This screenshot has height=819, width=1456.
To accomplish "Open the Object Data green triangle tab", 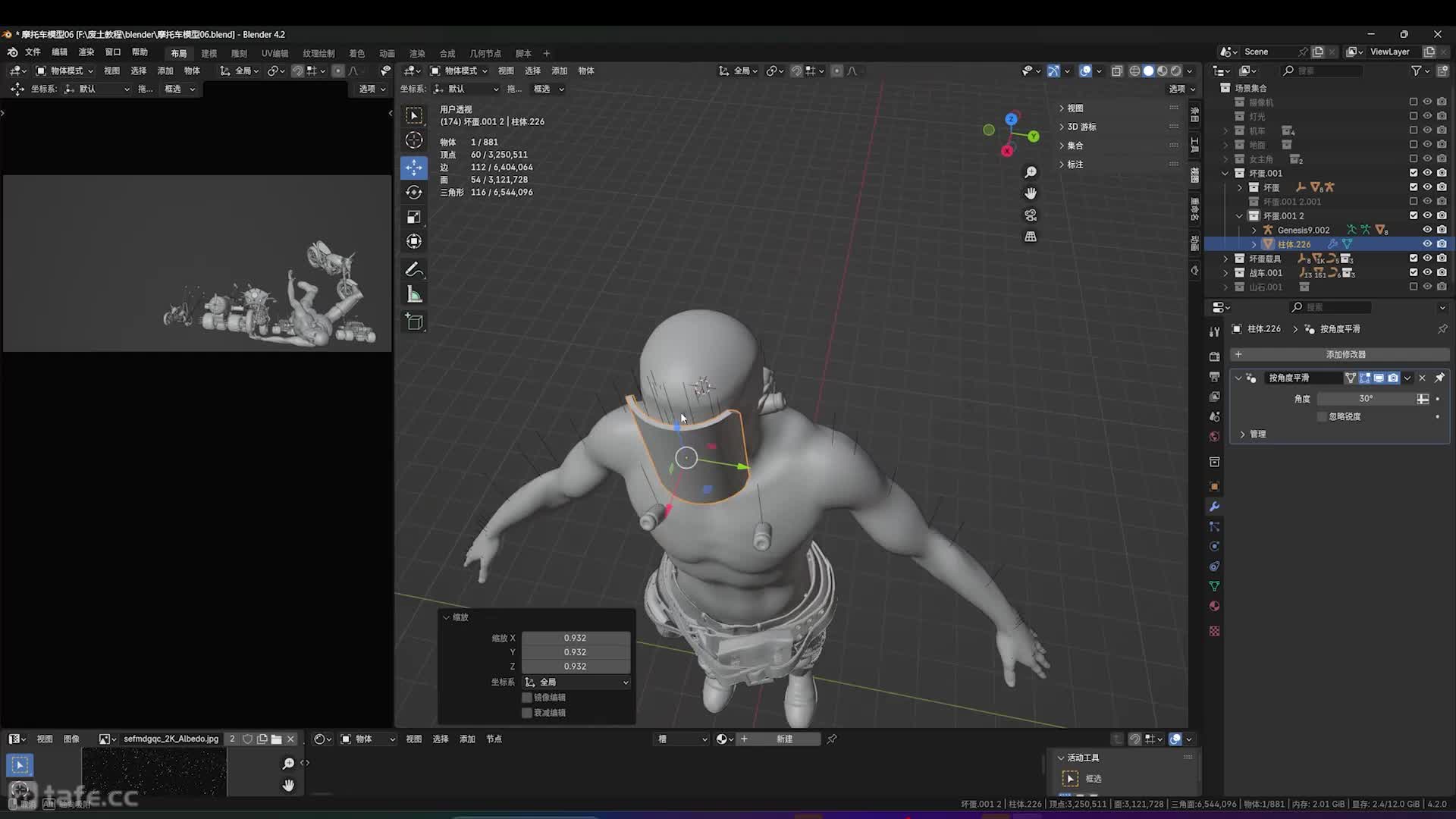I will pyautogui.click(x=1214, y=586).
